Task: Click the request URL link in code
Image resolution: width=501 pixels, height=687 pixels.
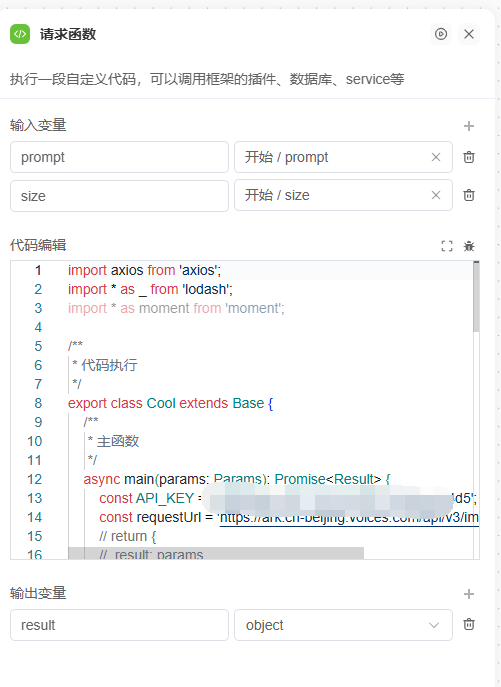Action: [349, 517]
